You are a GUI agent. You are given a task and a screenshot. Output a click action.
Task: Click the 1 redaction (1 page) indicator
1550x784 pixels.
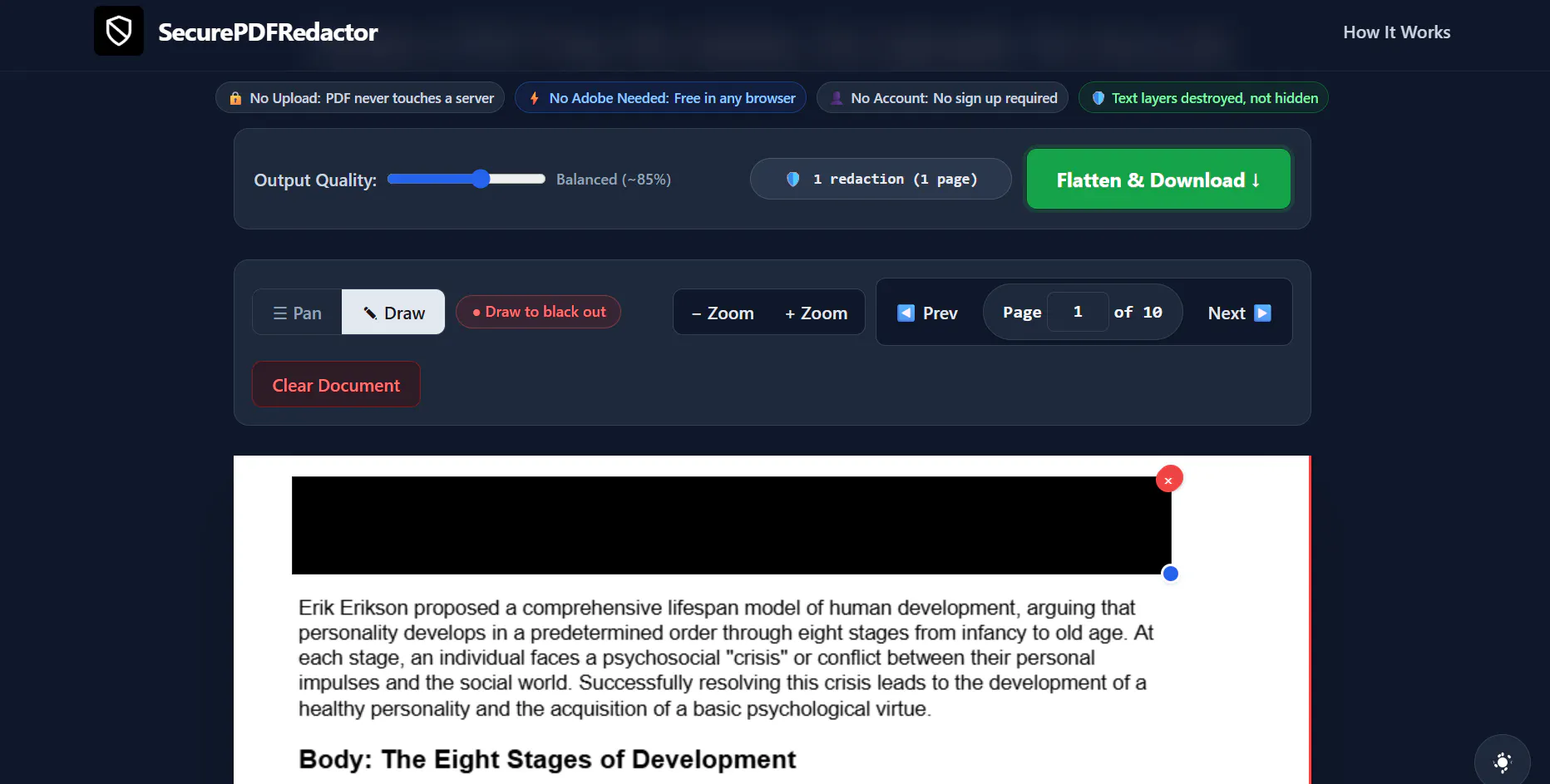(x=881, y=179)
